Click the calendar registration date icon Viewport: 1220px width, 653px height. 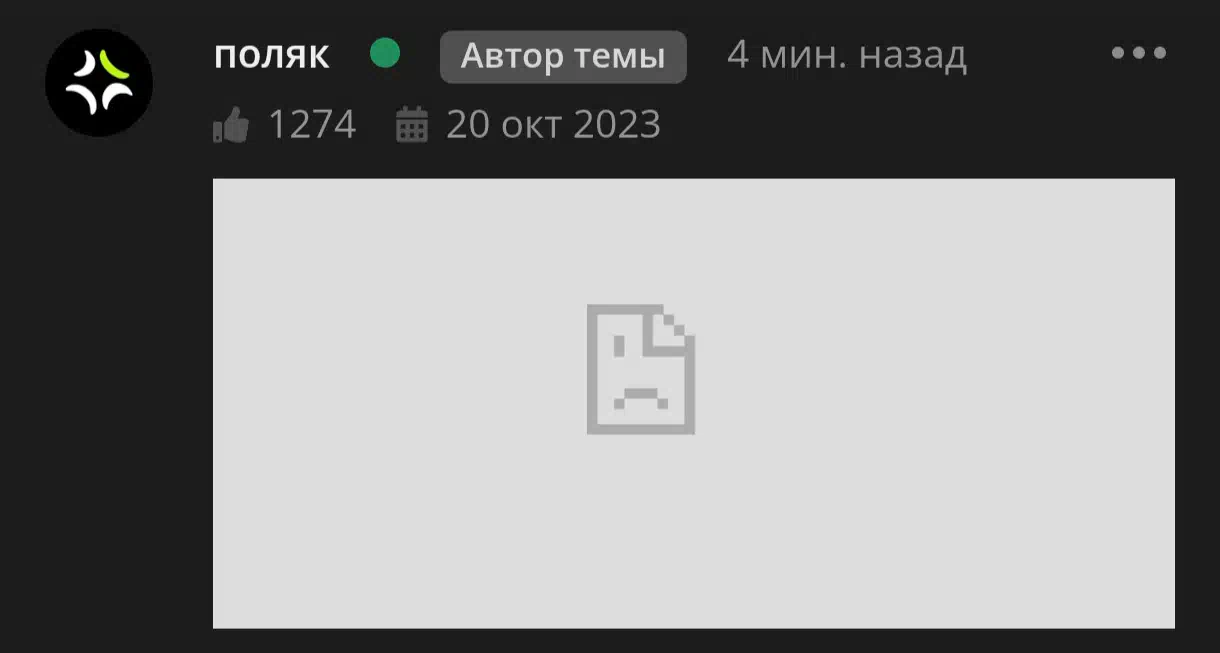[412, 126]
